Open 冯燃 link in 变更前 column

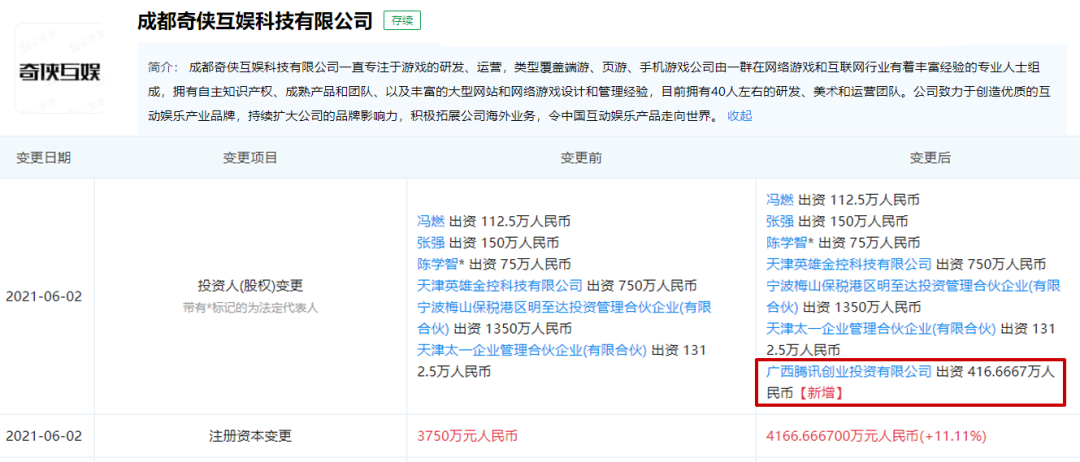click(431, 222)
